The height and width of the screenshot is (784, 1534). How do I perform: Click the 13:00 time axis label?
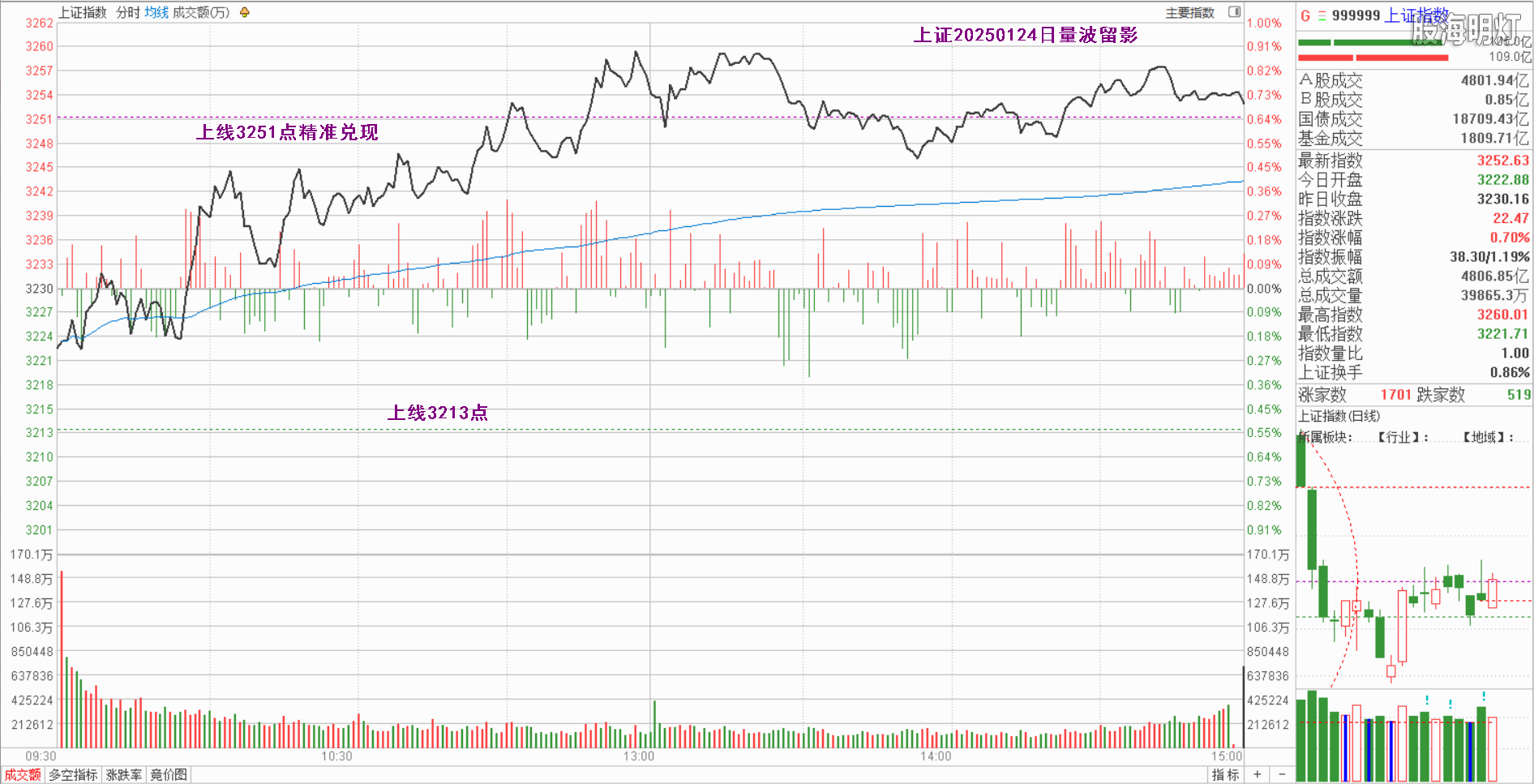coord(639,756)
